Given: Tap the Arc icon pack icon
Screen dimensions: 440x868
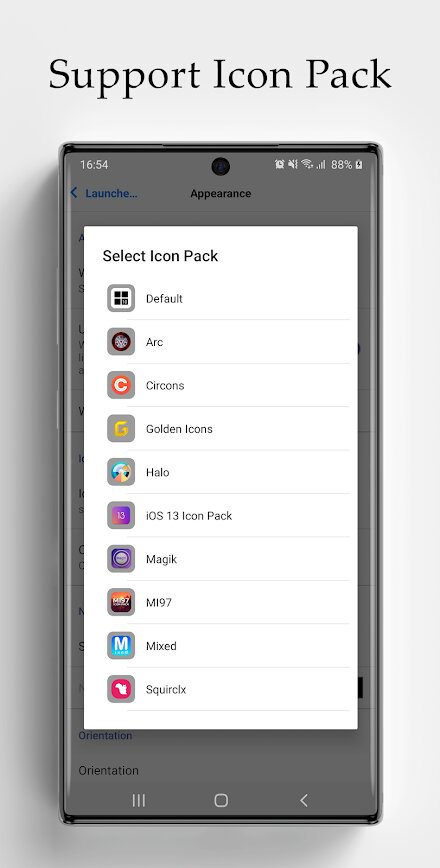Looking at the screenshot, I should pyautogui.click(x=121, y=342).
